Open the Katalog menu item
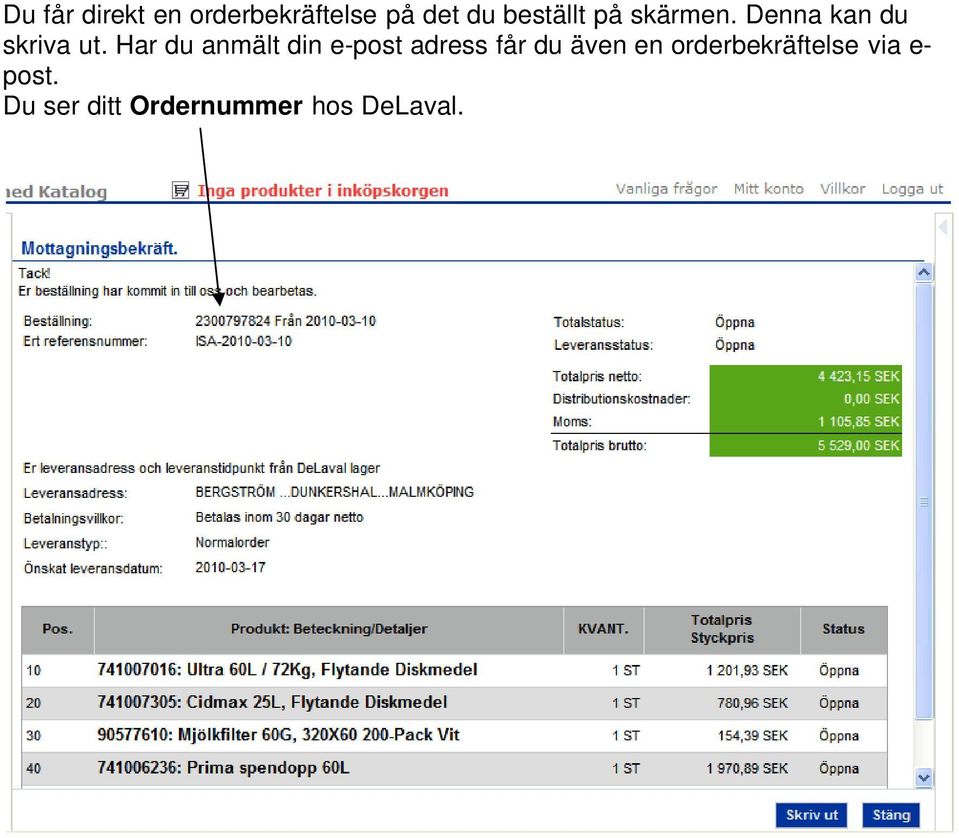The width and height of the screenshot is (959, 838). click(x=72, y=191)
